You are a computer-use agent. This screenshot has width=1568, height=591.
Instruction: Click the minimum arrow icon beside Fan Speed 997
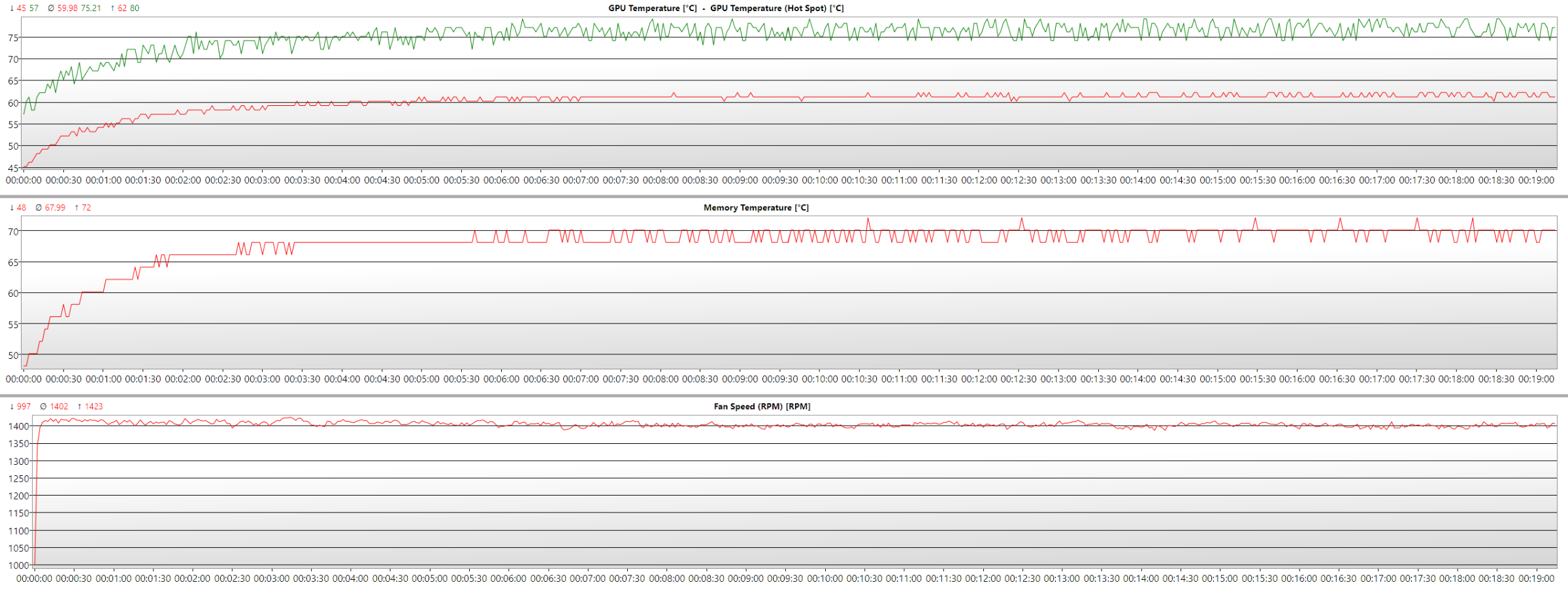coord(12,407)
